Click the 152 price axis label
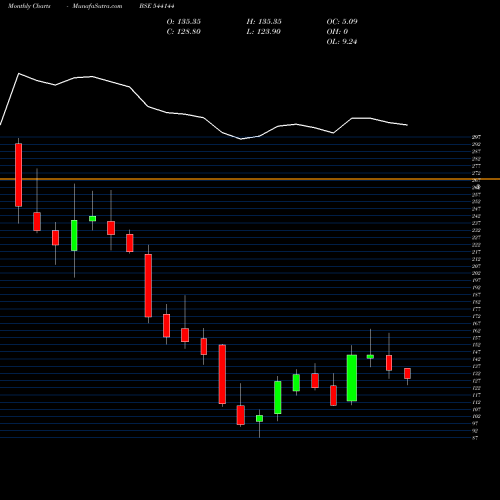 (476, 345)
